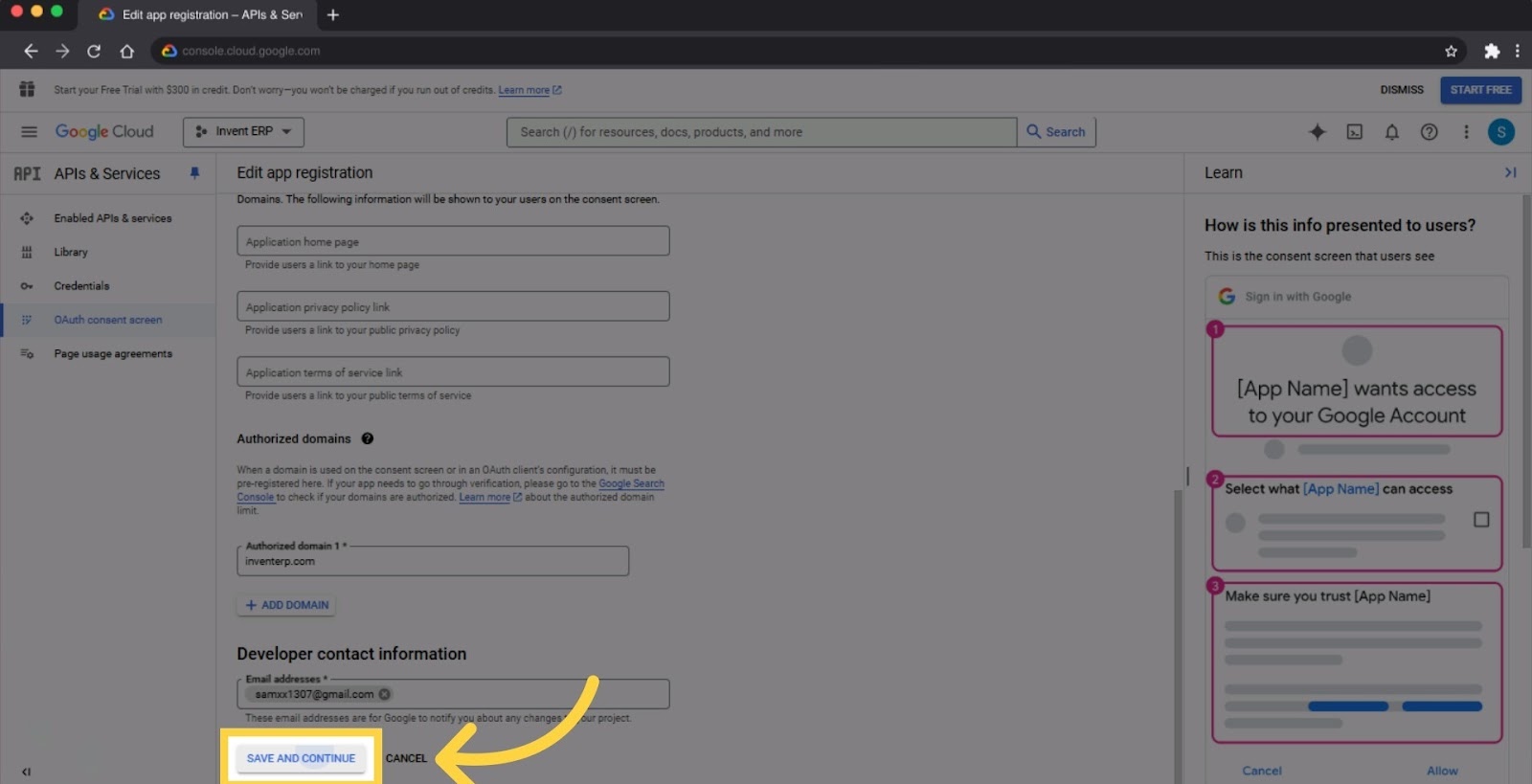Select OAuth consent screen item
The height and width of the screenshot is (784, 1532).
(x=108, y=320)
